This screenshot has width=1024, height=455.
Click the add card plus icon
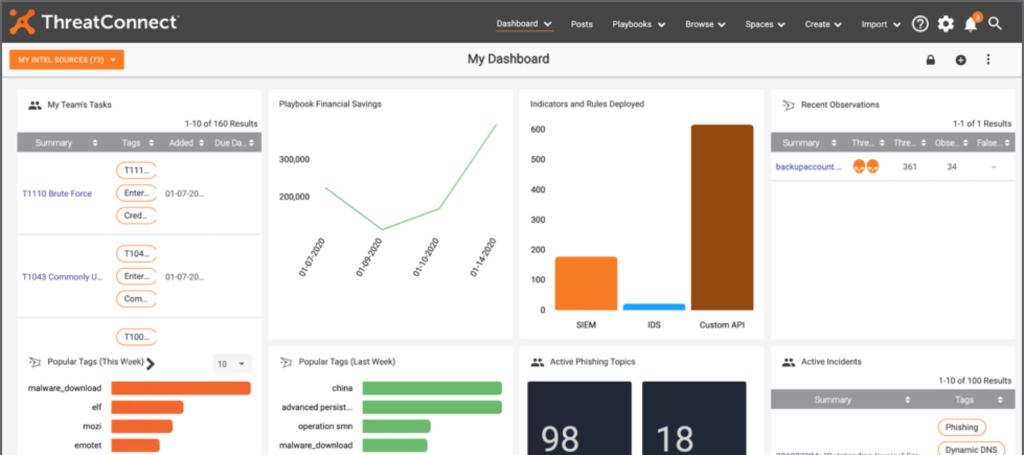961,60
